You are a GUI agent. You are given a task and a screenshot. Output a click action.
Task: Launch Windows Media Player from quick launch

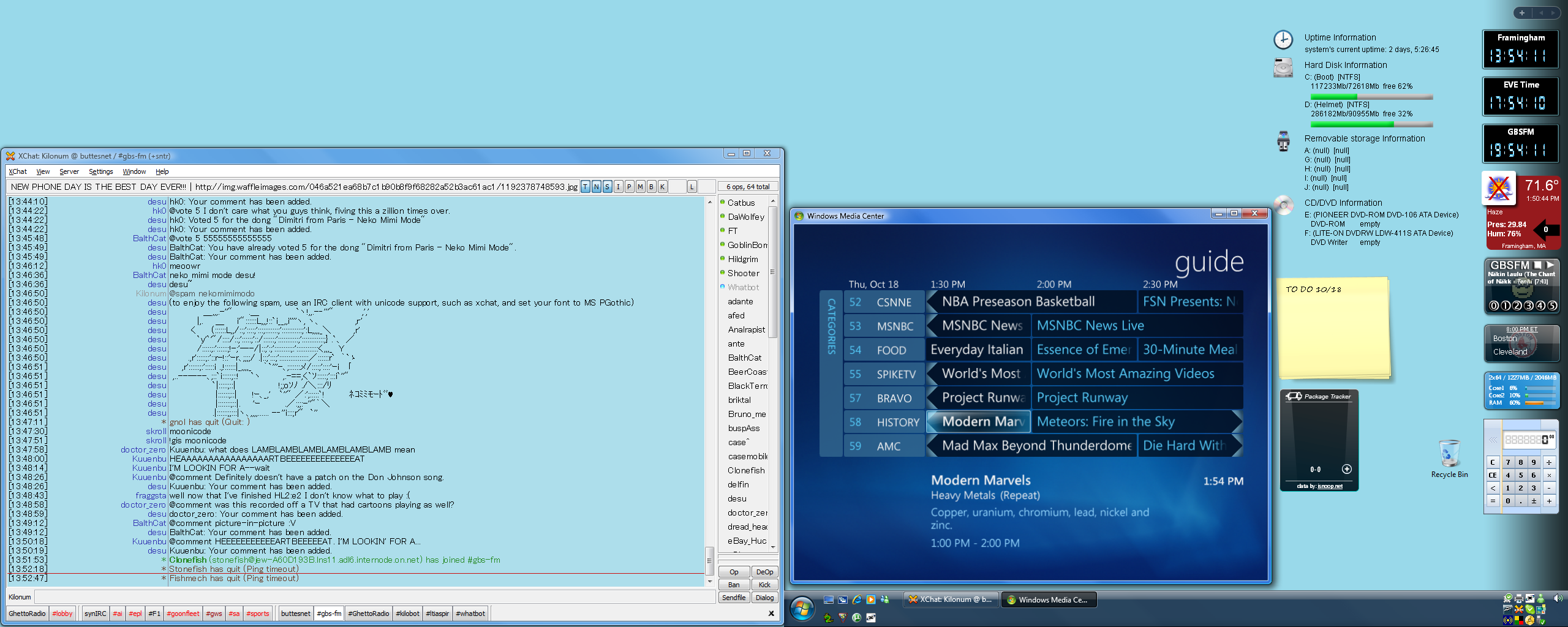pyautogui.click(x=870, y=599)
